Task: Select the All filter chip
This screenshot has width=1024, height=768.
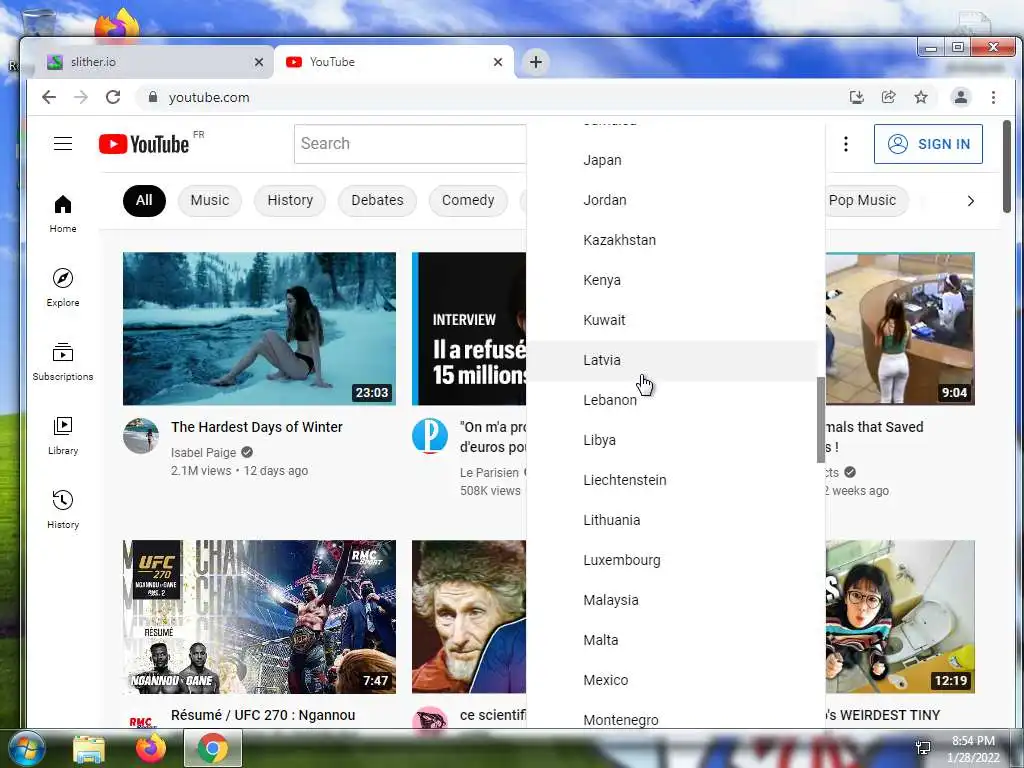Action: [144, 200]
